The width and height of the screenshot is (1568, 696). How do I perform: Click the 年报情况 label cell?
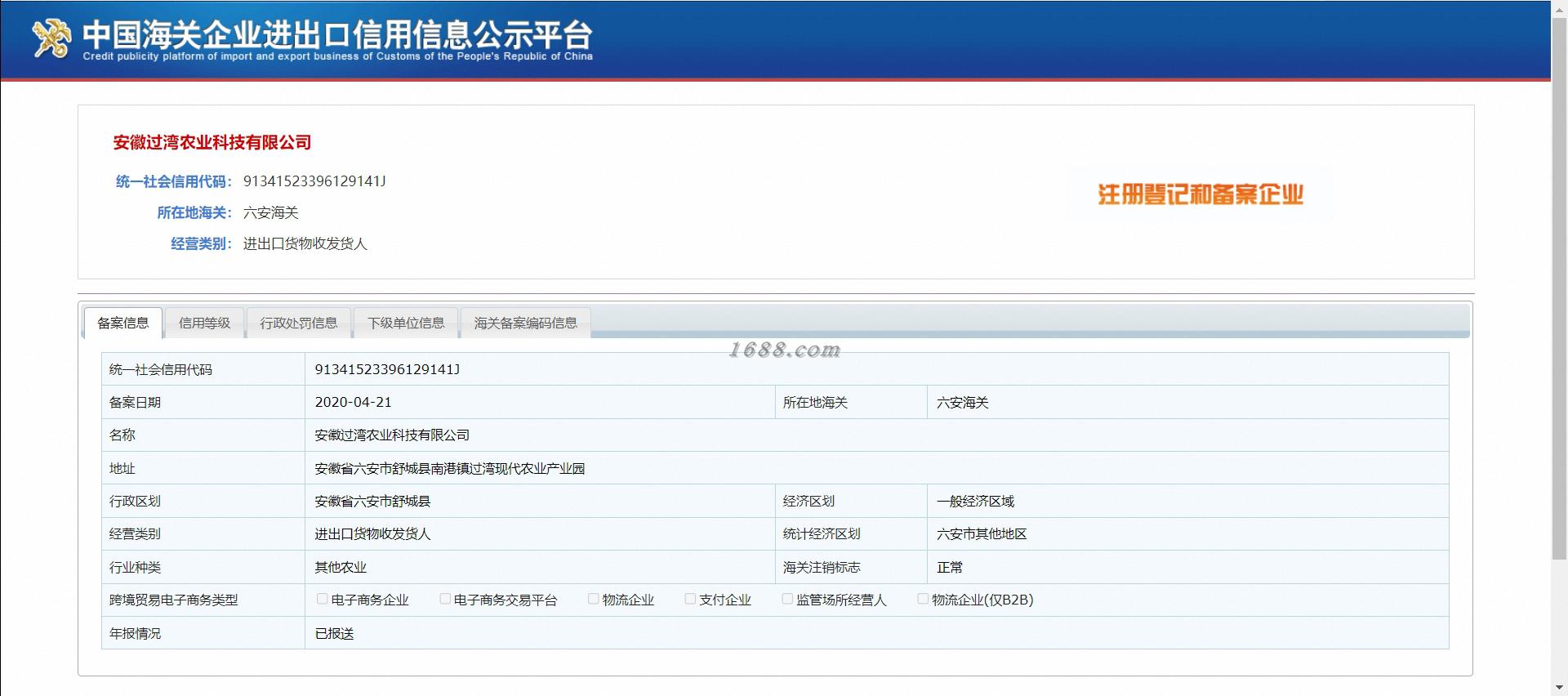(x=203, y=633)
